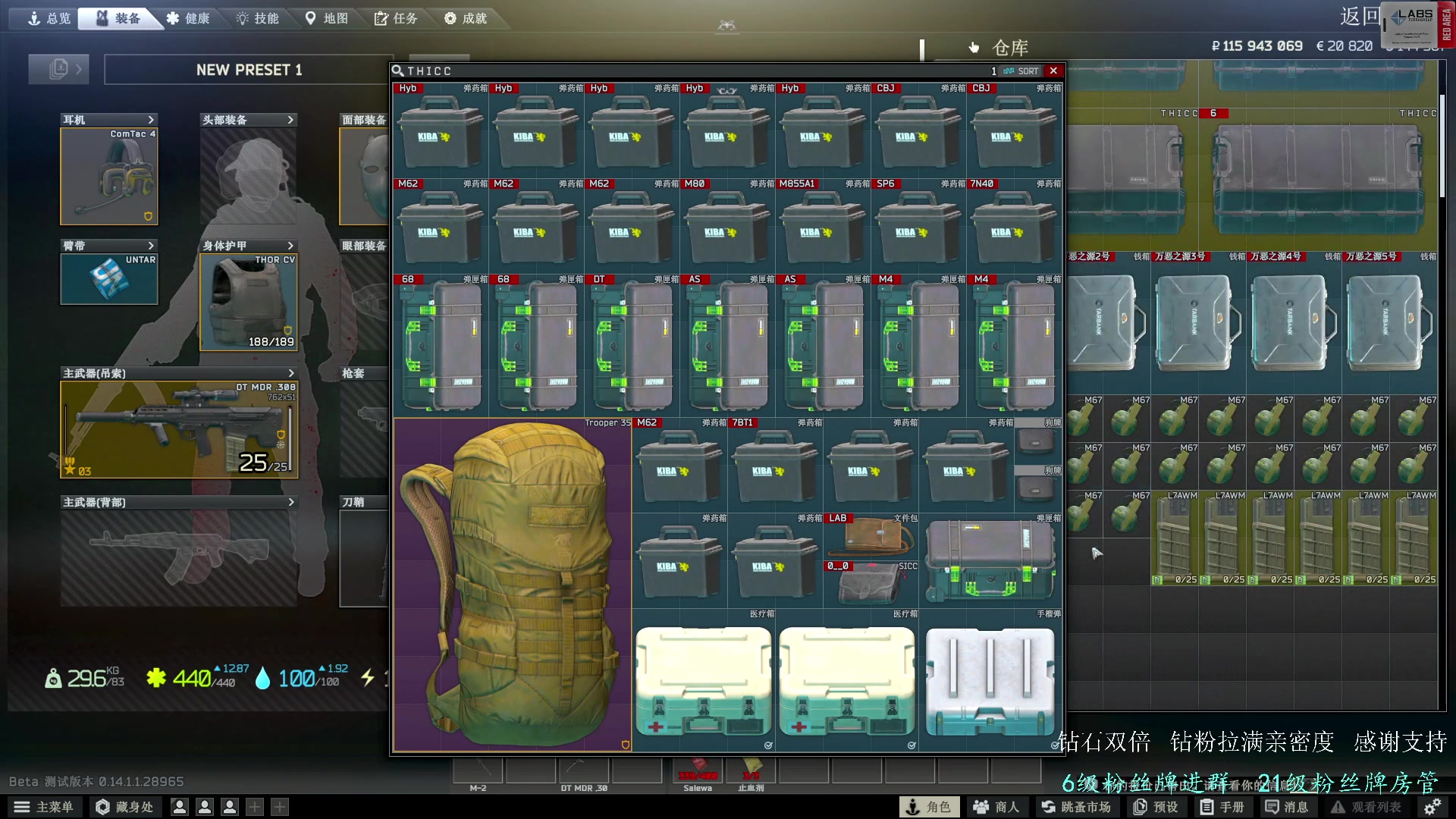
Task: Open the 预设 presets screen
Action: click(x=1156, y=807)
